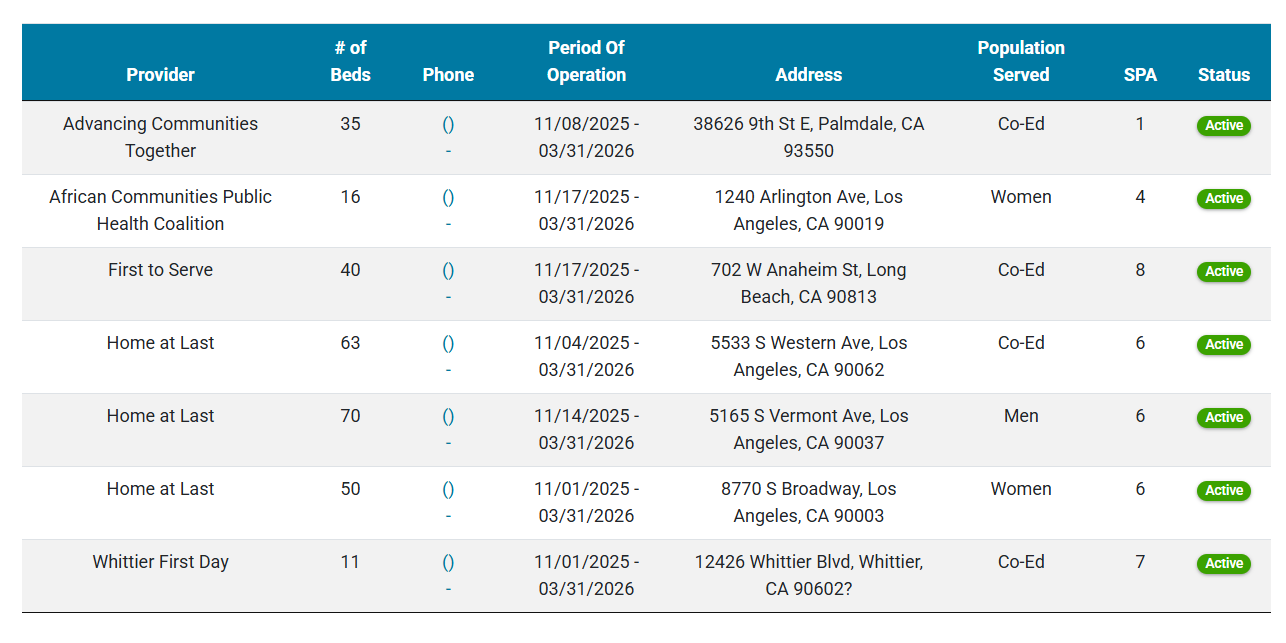Click phone link for Whittier First Day
The width and height of the screenshot is (1286, 643).
click(448, 563)
